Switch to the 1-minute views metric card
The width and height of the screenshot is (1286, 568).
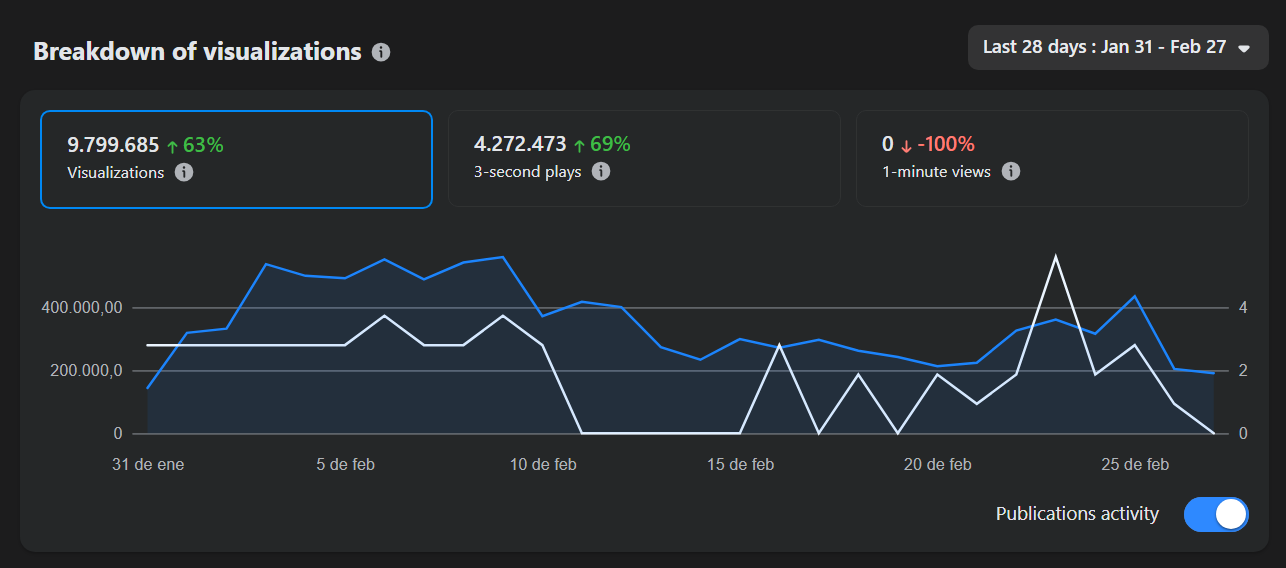click(1051, 159)
